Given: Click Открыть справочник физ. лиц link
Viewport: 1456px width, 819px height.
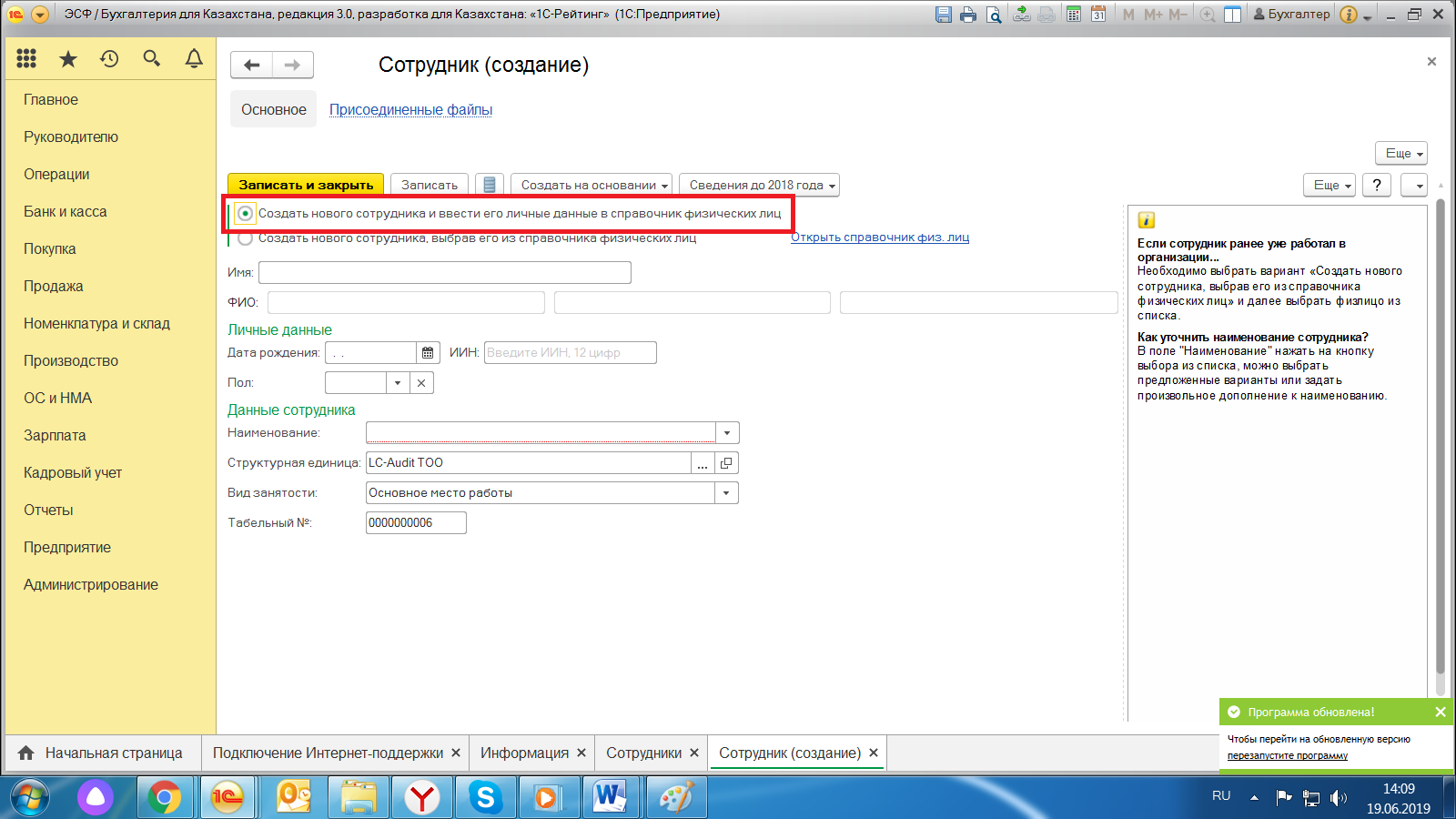Looking at the screenshot, I should 880,238.
